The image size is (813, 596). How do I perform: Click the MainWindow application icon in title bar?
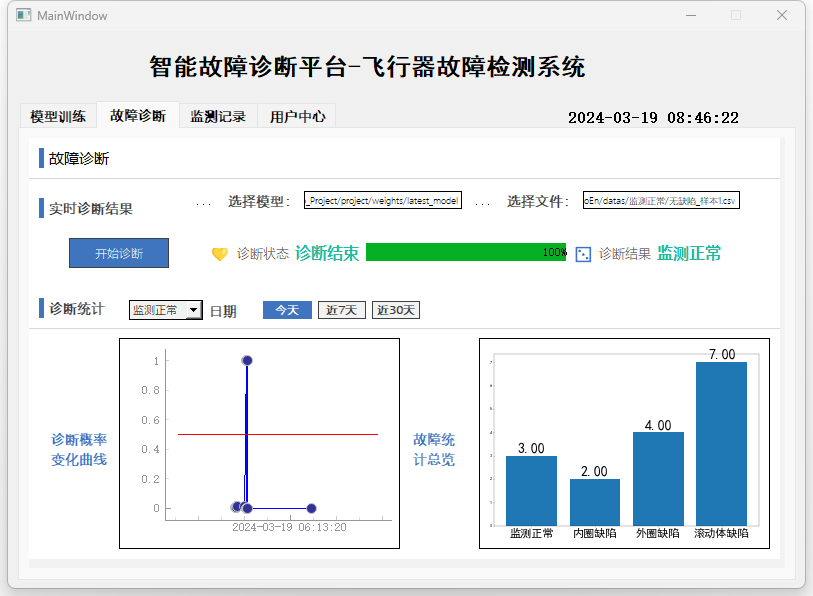point(23,16)
